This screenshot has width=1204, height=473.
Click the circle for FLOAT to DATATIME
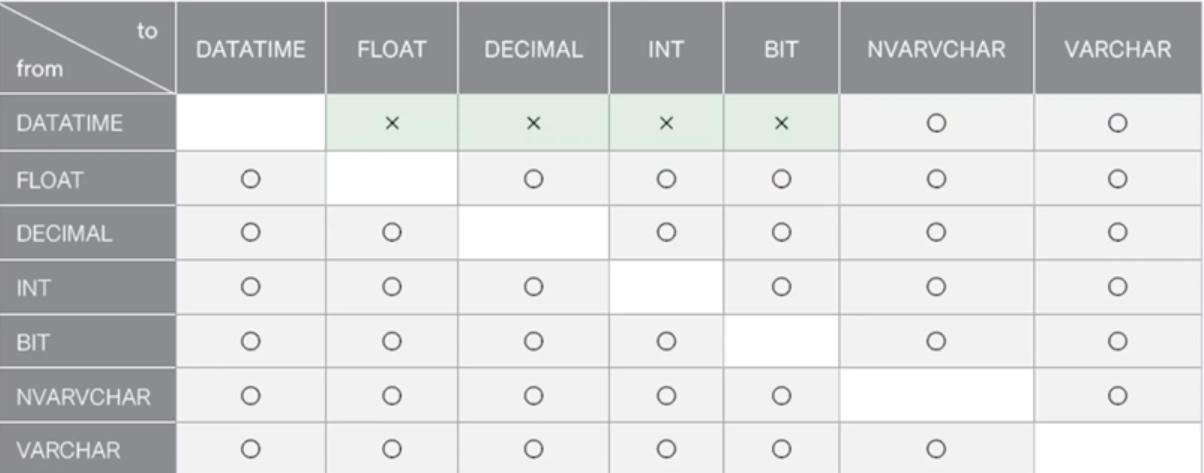(x=251, y=178)
